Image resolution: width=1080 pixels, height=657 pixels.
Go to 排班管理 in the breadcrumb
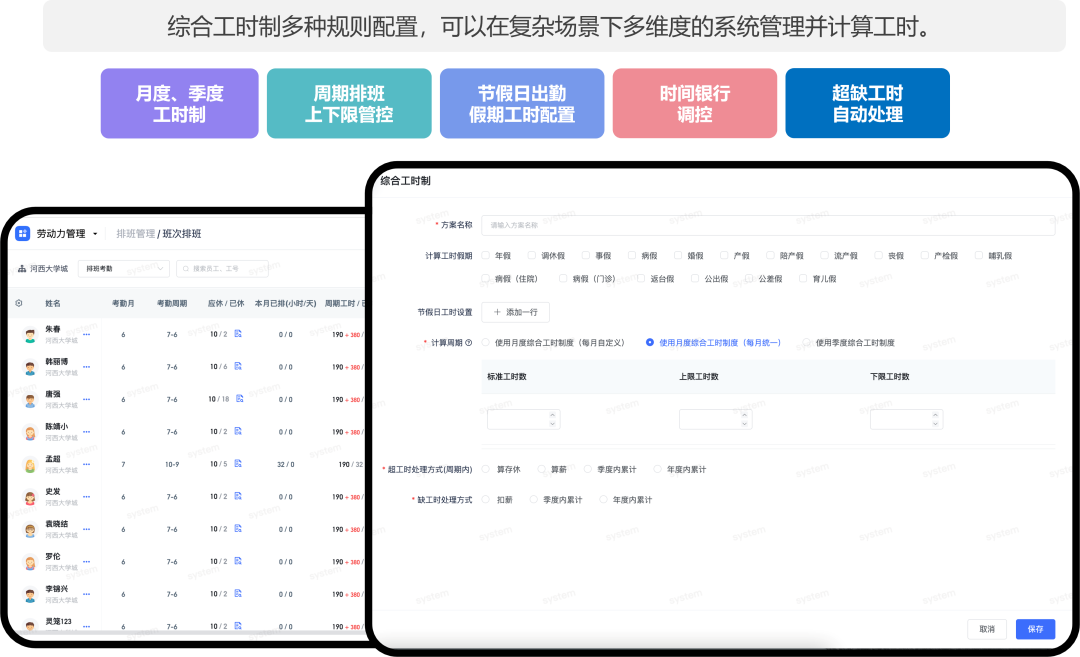tap(135, 234)
